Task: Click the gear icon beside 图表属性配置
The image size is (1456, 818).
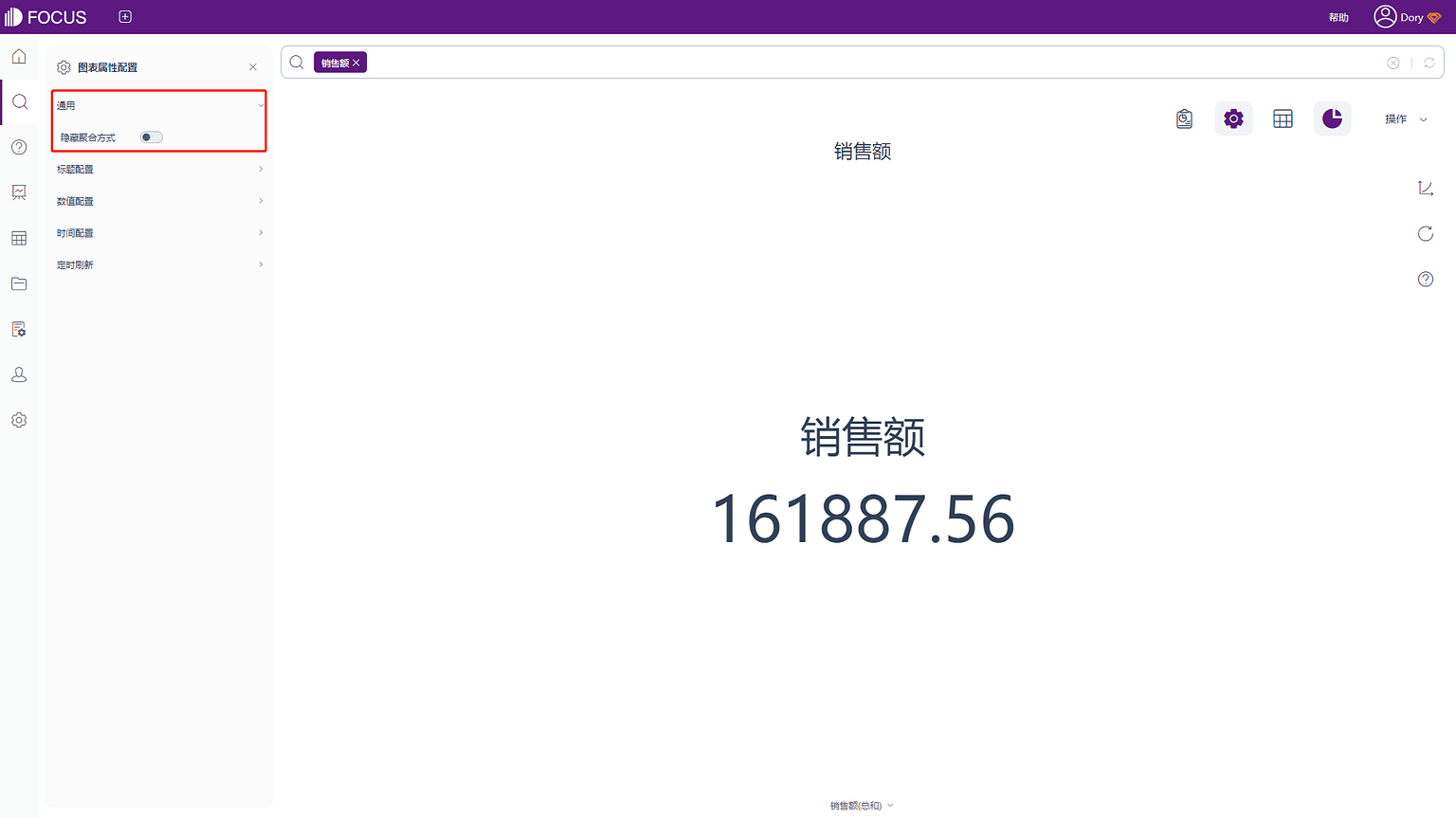Action: (x=64, y=67)
